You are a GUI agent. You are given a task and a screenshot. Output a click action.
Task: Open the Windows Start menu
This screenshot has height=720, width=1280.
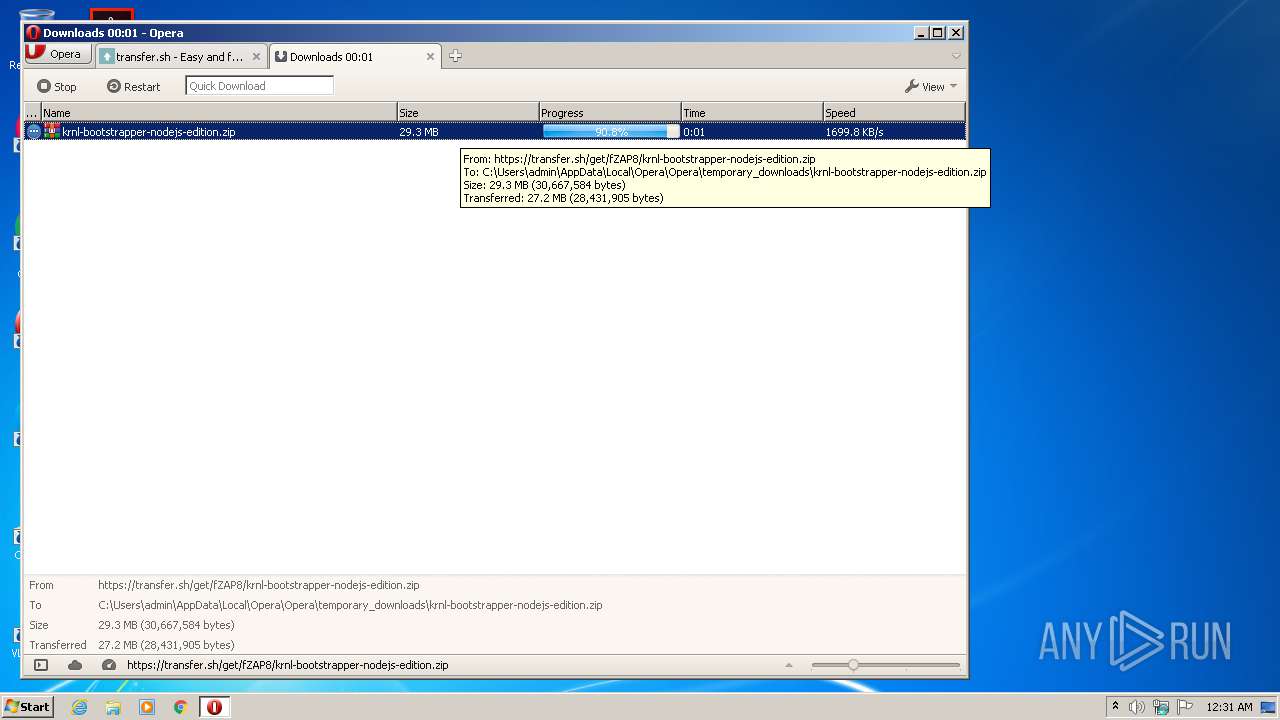click(x=27, y=706)
